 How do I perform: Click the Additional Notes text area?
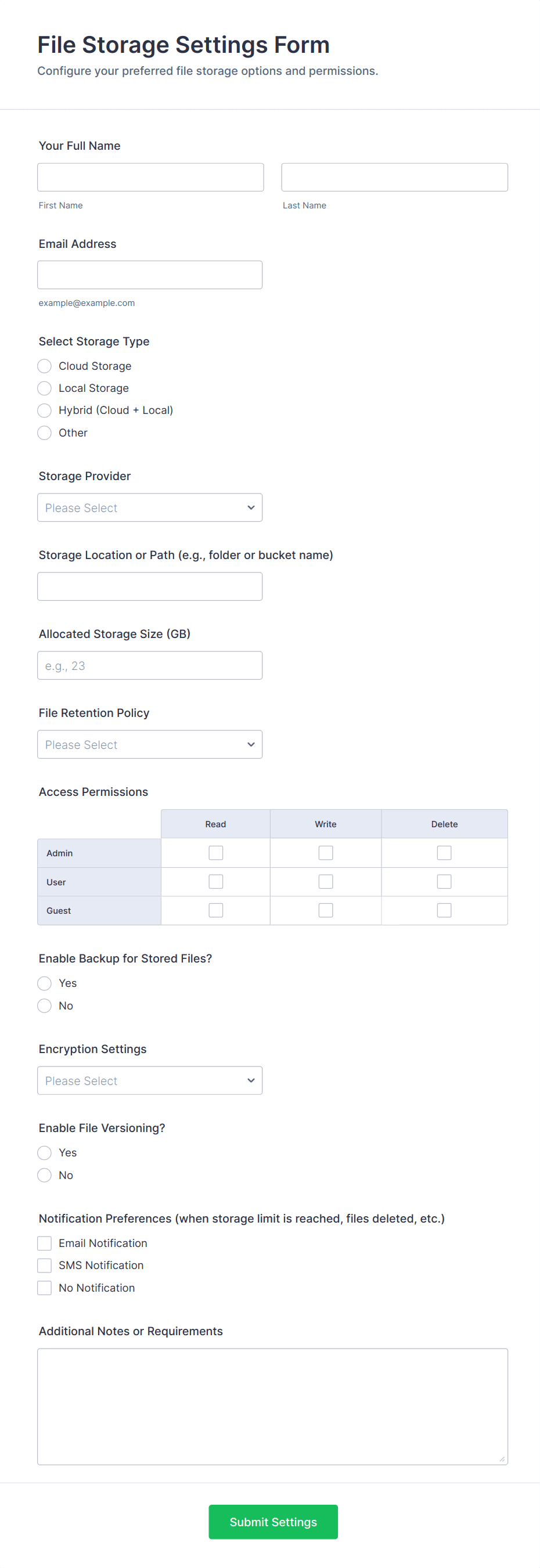point(272,1406)
